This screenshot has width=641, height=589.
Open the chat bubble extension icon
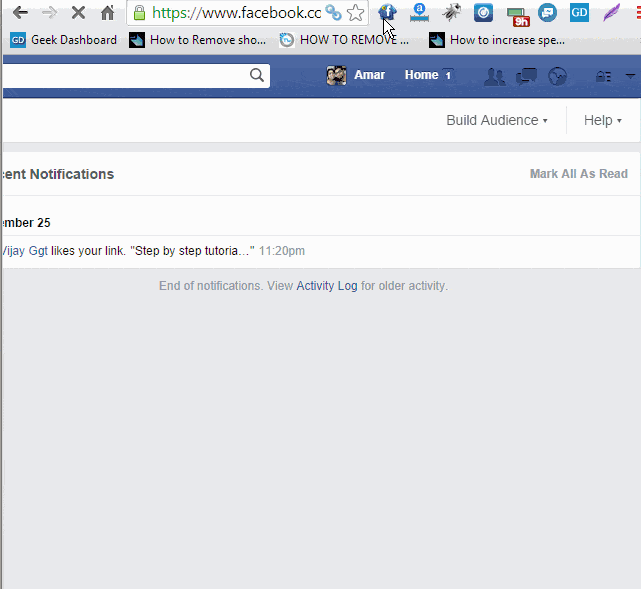(547, 13)
